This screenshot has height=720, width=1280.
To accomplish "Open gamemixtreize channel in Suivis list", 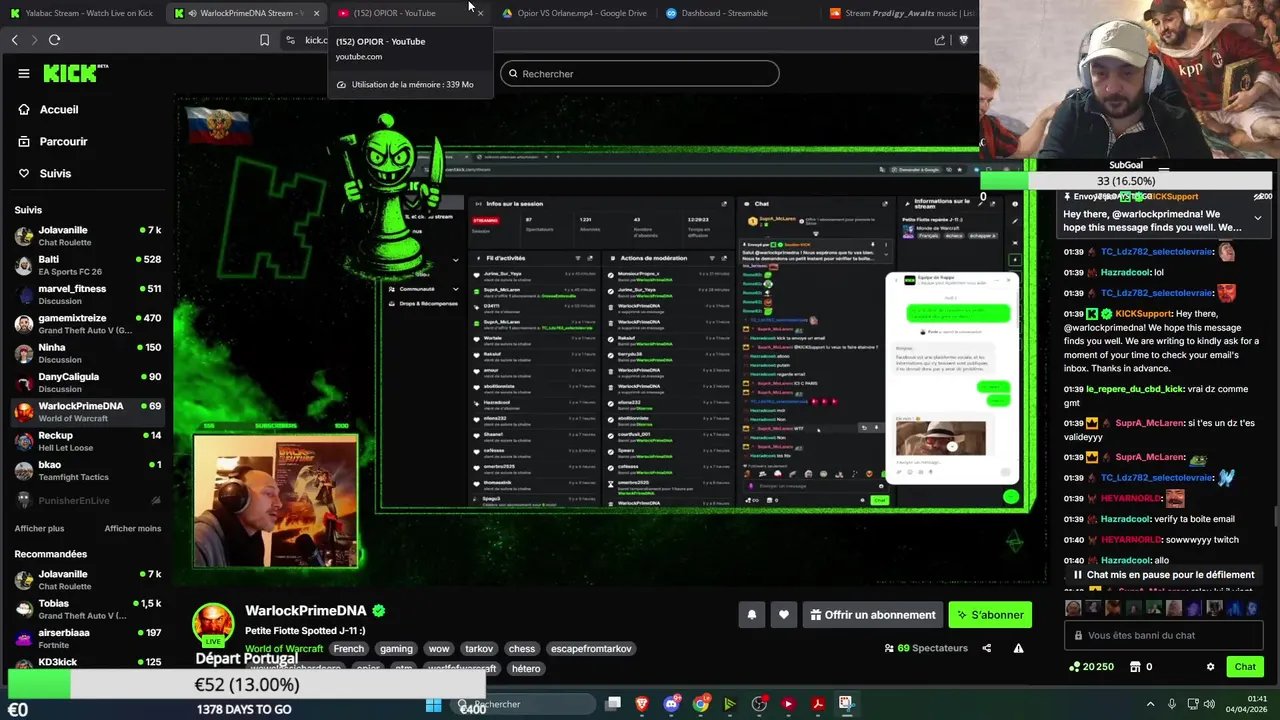I will point(88,324).
